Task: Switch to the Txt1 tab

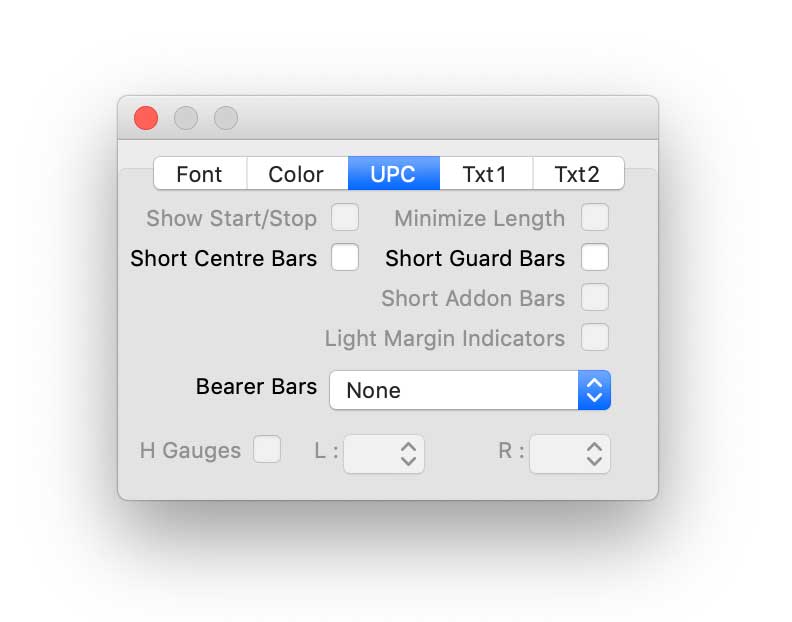Action: click(x=485, y=174)
